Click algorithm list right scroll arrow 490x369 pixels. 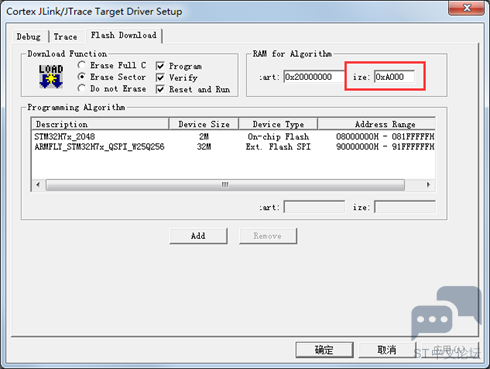coord(428,185)
